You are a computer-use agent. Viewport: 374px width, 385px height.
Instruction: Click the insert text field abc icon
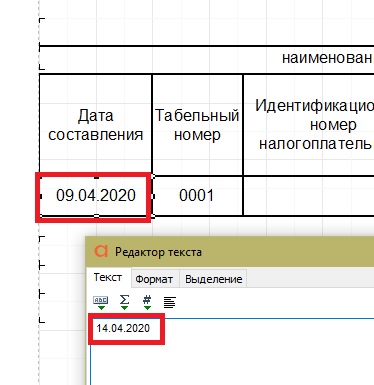[x=101, y=302]
